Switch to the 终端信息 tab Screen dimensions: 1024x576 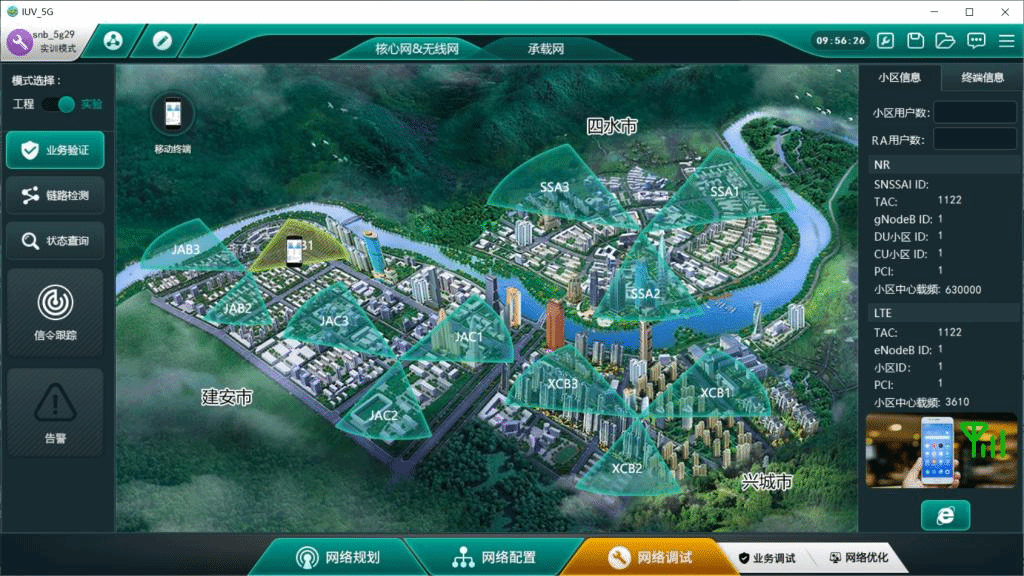pyautogui.click(x=982, y=77)
